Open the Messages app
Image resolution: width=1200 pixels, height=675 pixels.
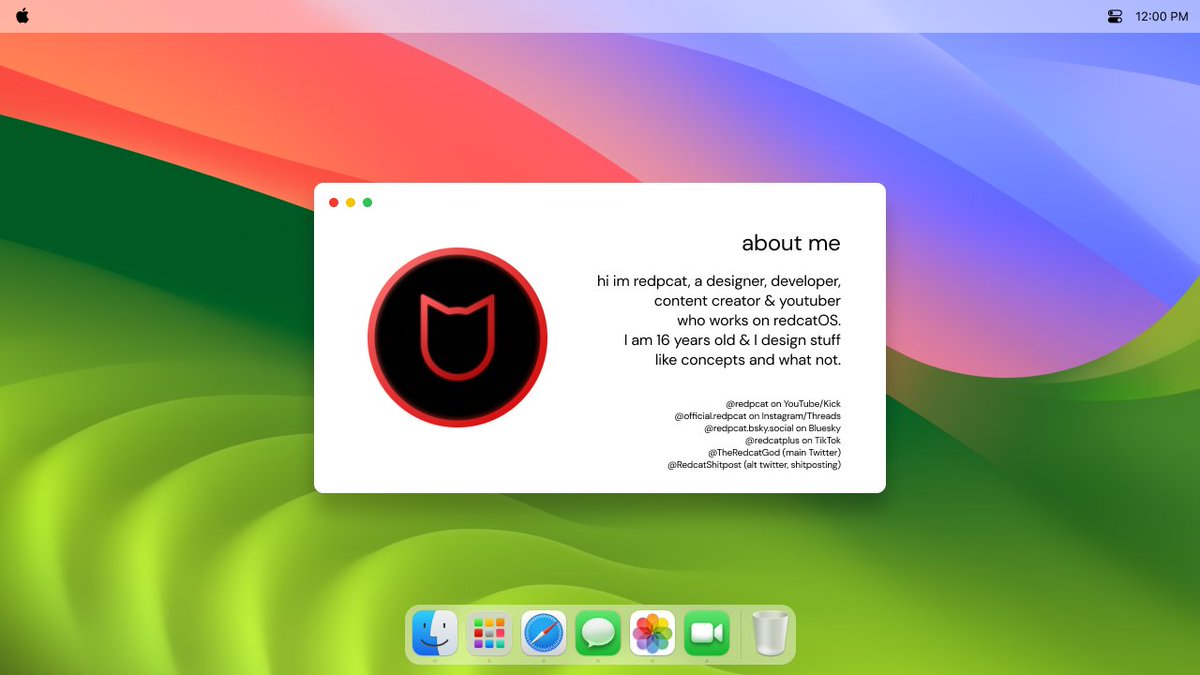597,632
